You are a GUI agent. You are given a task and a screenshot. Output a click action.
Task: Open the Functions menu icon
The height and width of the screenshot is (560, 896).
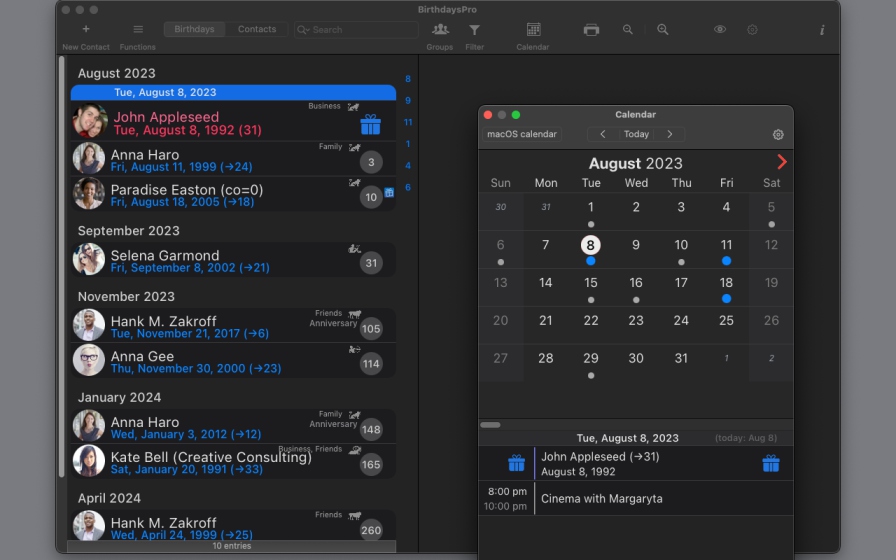pyautogui.click(x=138, y=29)
